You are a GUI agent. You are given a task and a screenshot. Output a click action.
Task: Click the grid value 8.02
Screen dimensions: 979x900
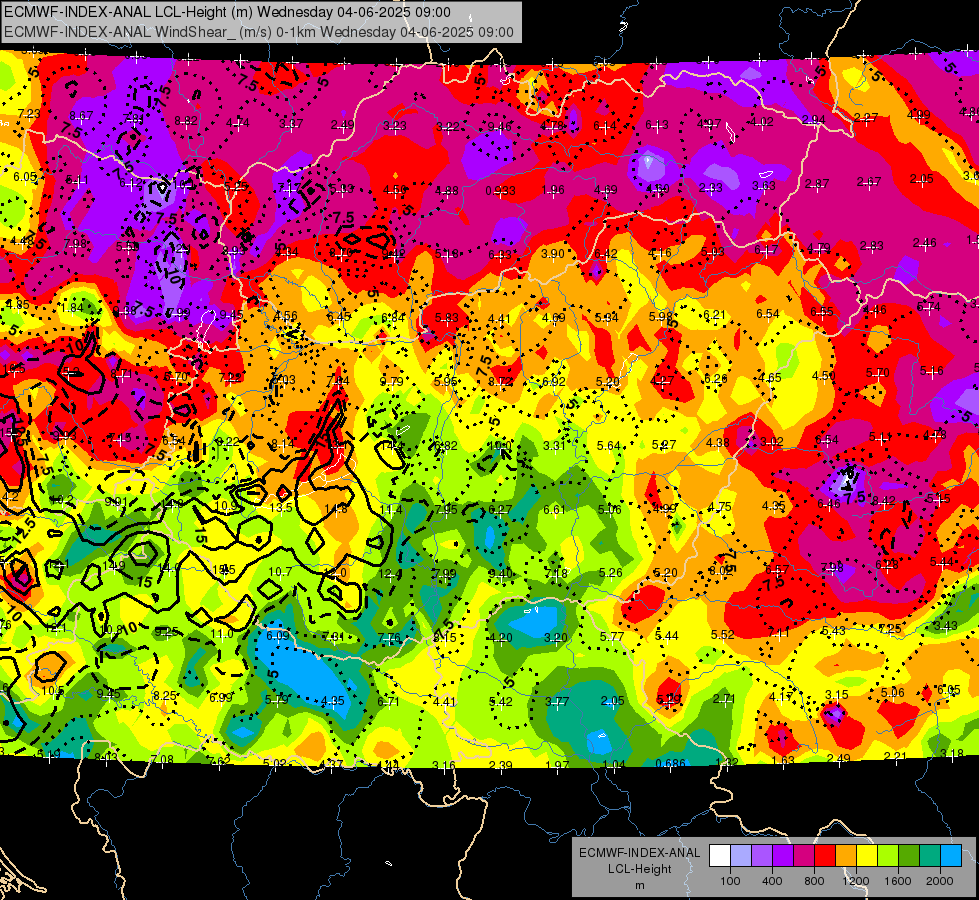click(721, 570)
